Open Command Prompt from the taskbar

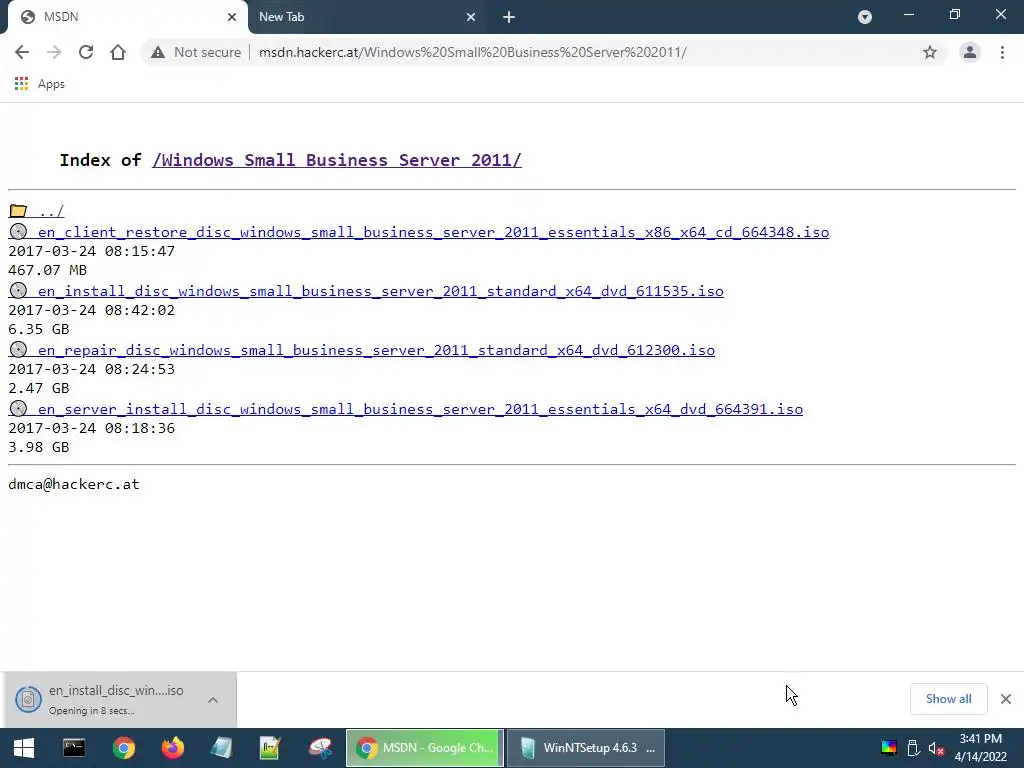74,748
